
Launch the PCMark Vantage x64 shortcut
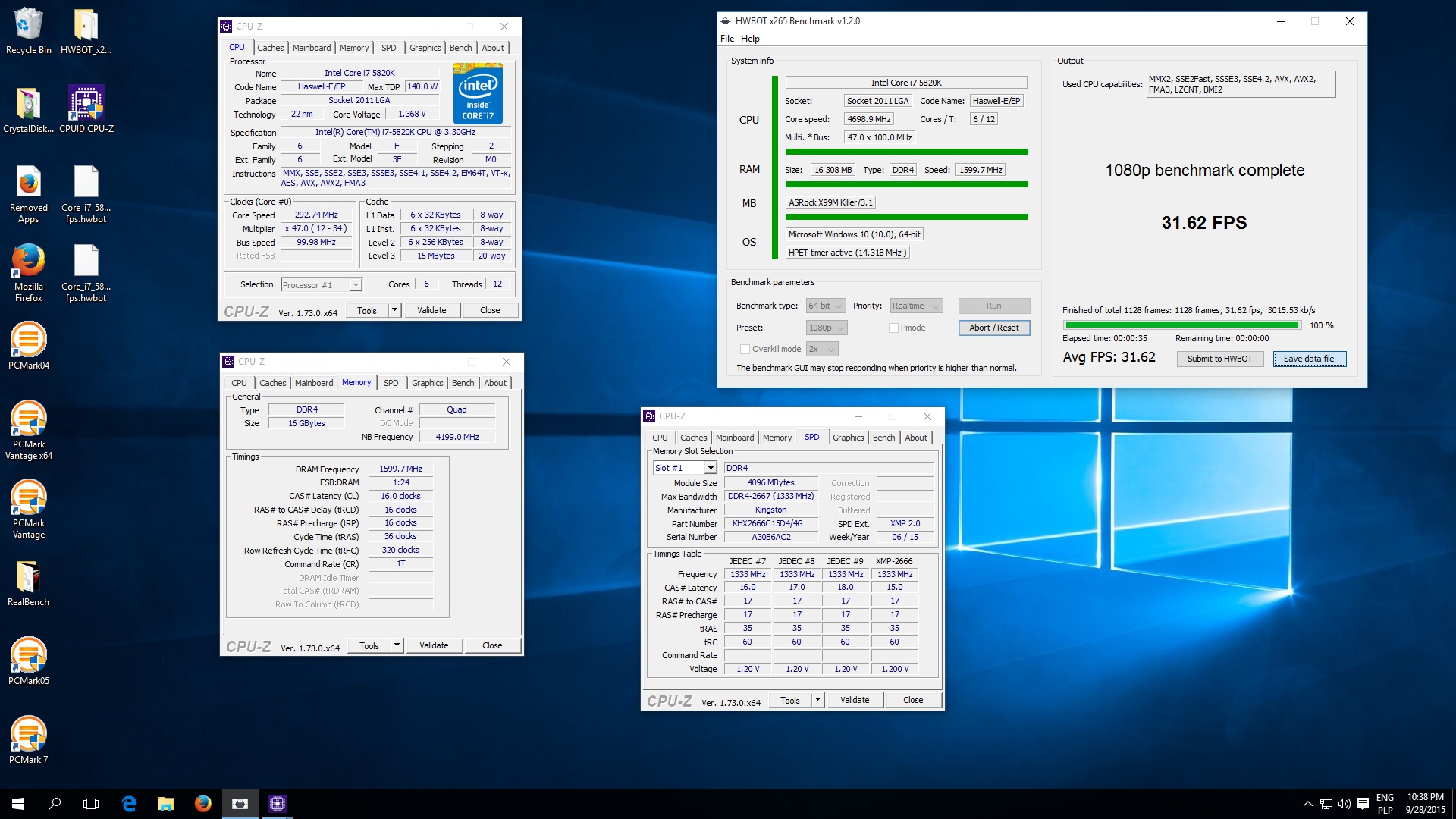[x=29, y=431]
